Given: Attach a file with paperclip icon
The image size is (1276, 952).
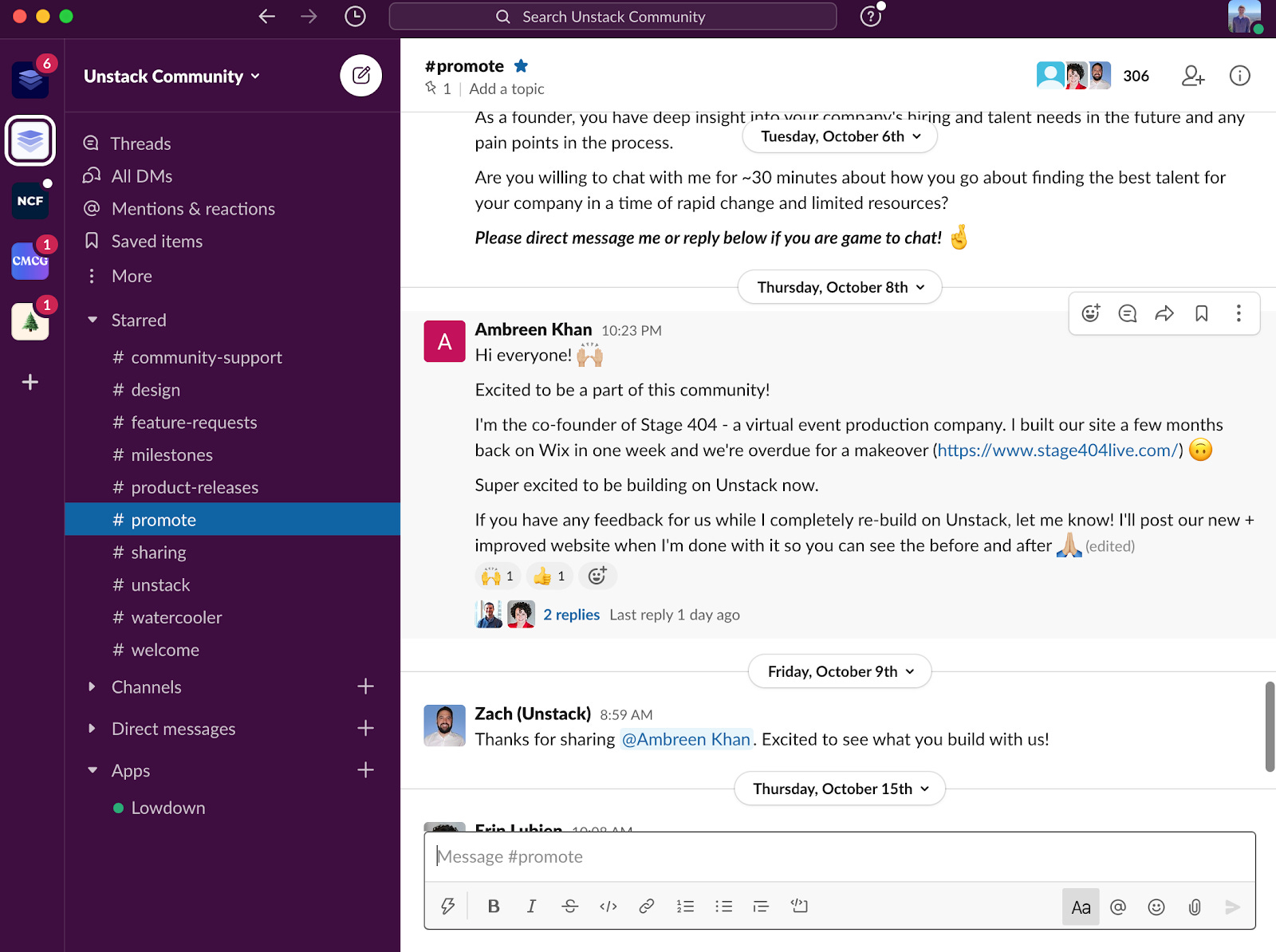Looking at the screenshot, I should pyautogui.click(x=1195, y=907).
